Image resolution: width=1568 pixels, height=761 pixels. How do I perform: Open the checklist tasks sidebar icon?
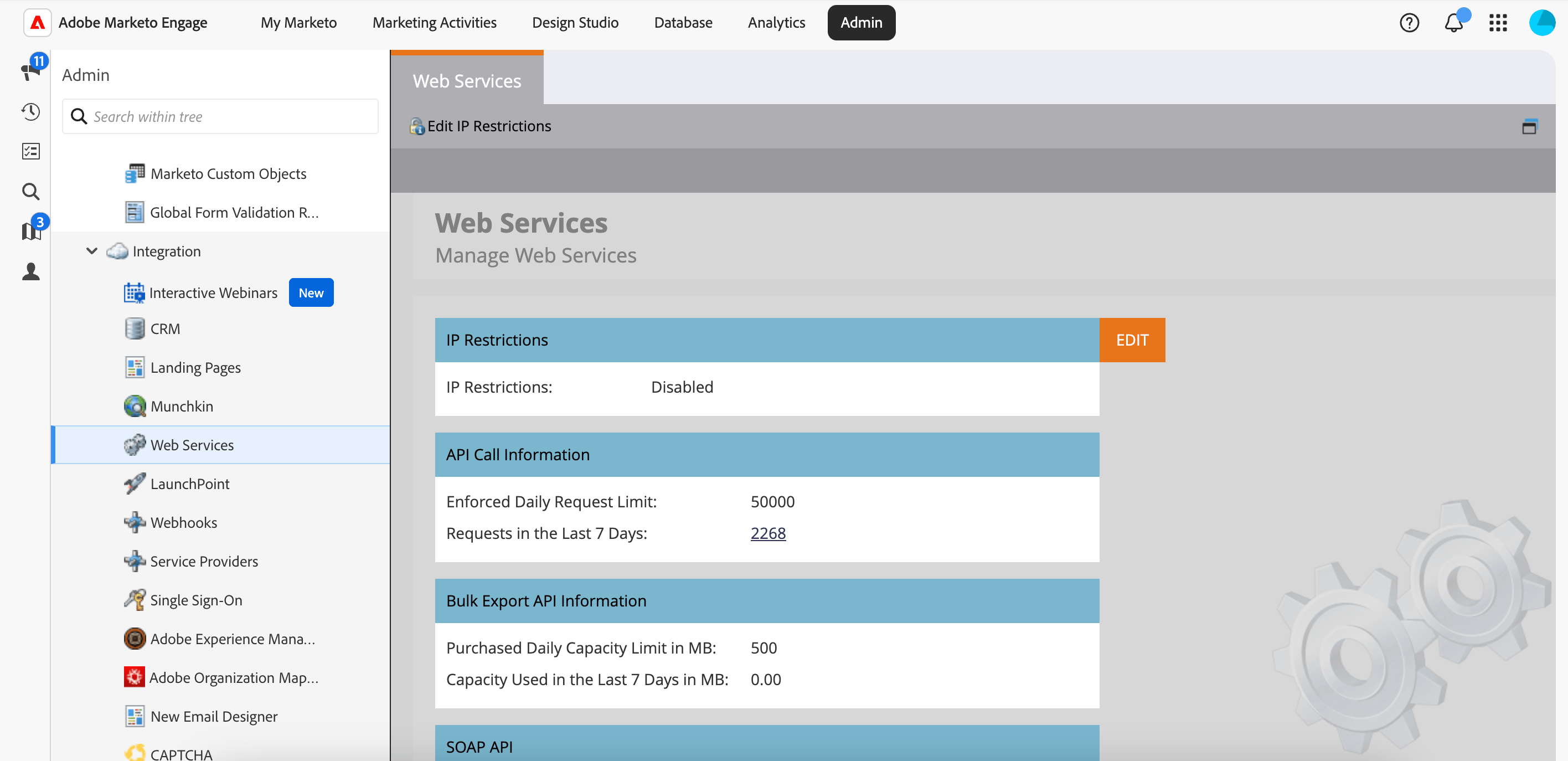[31, 151]
